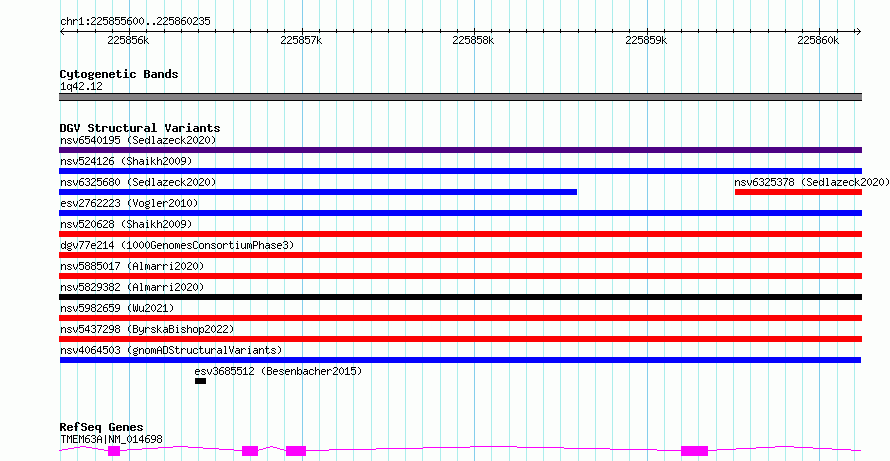The height and width of the screenshot is (461, 890).
Task: Select the blue nsv4064503 variant bar
Action: pyautogui.click(x=460, y=360)
